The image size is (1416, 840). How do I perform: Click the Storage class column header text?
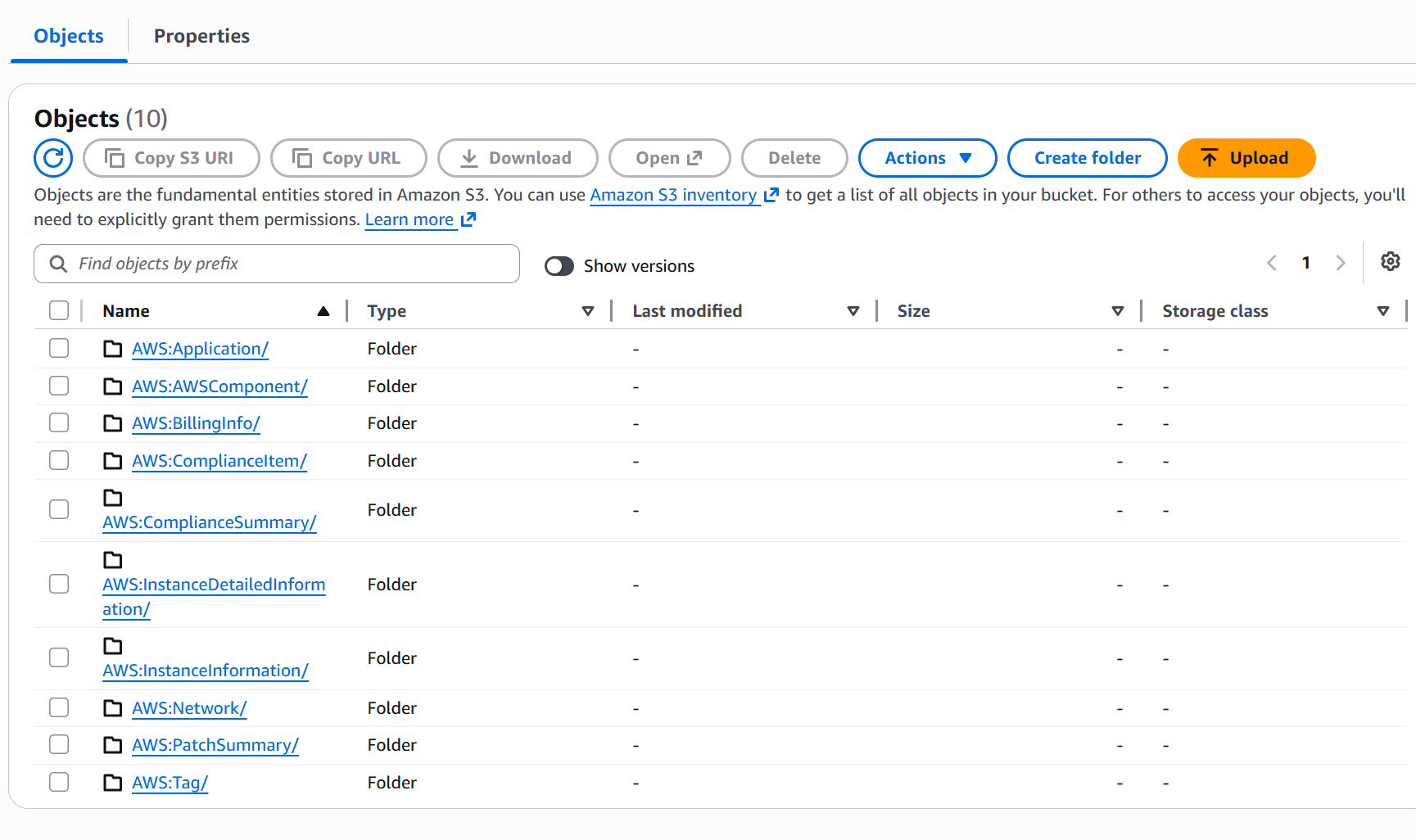(x=1215, y=311)
